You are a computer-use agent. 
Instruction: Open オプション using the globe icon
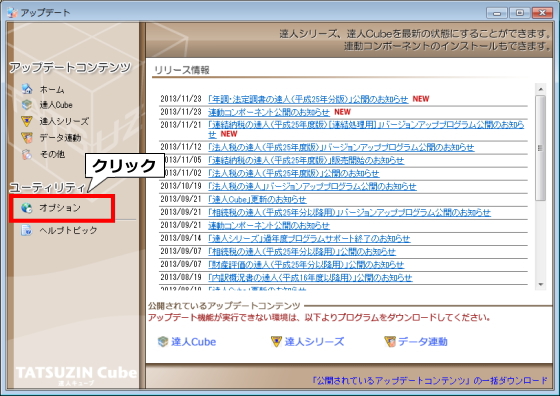[x=27, y=208]
